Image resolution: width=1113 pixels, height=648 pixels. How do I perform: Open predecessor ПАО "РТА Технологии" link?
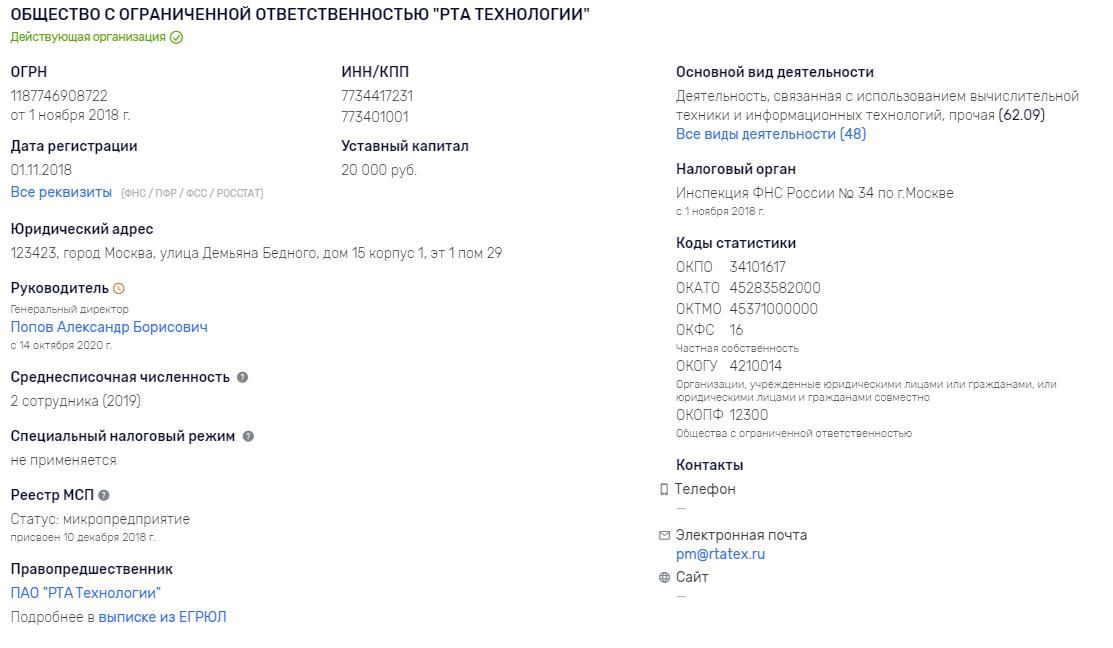pos(86,593)
